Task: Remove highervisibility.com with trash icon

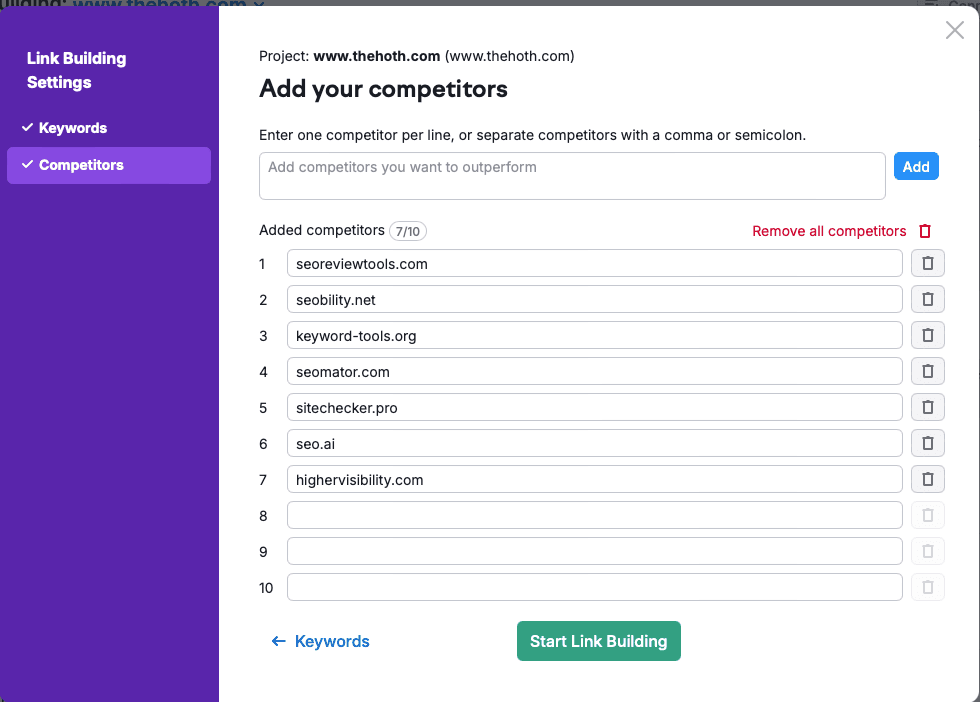Action: pos(927,479)
